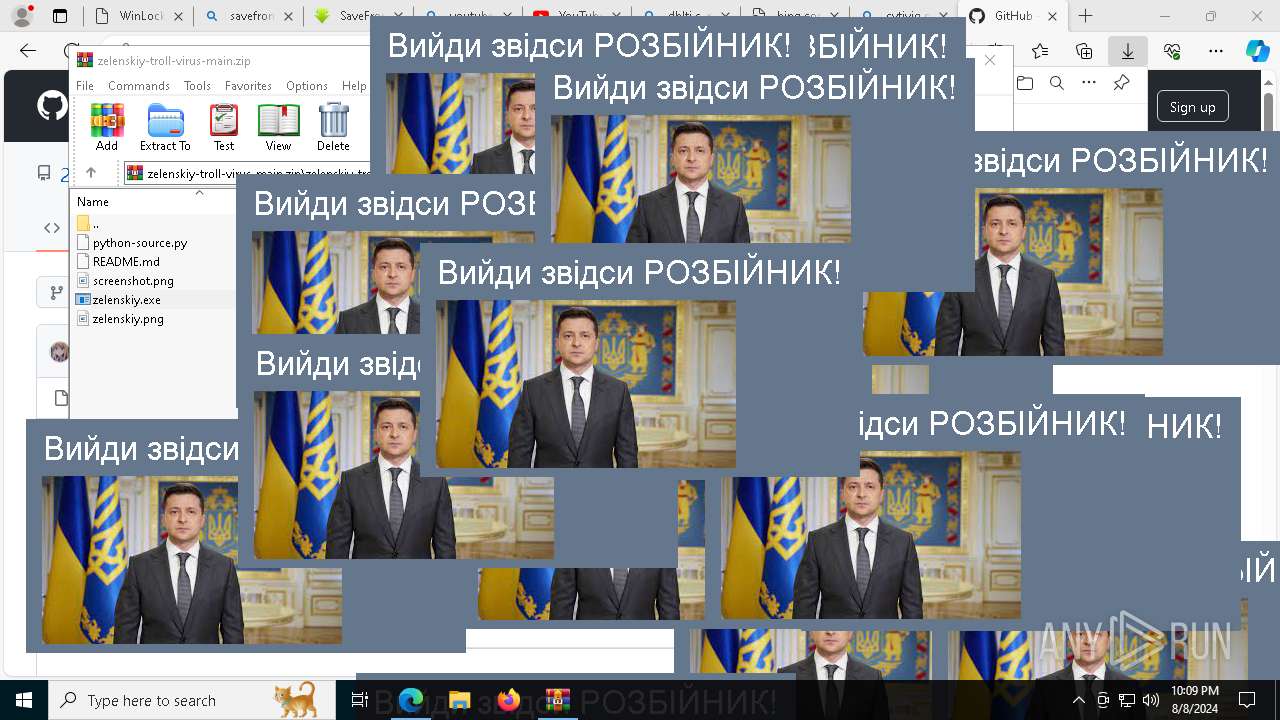Click the Windows Start button
This screenshot has height=720, width=1280.
[24, 700]
